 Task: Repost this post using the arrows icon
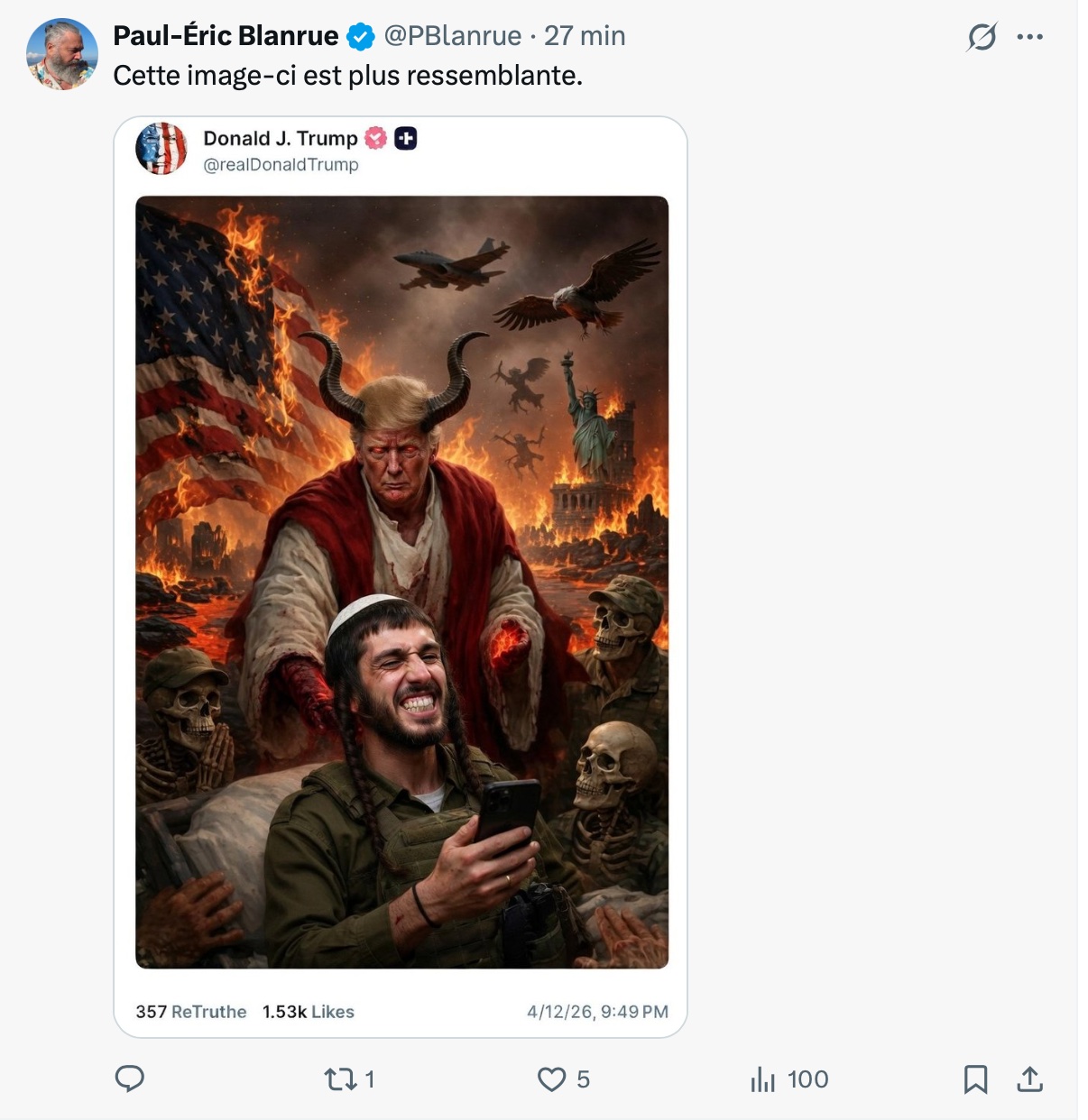pos(340,1079)
